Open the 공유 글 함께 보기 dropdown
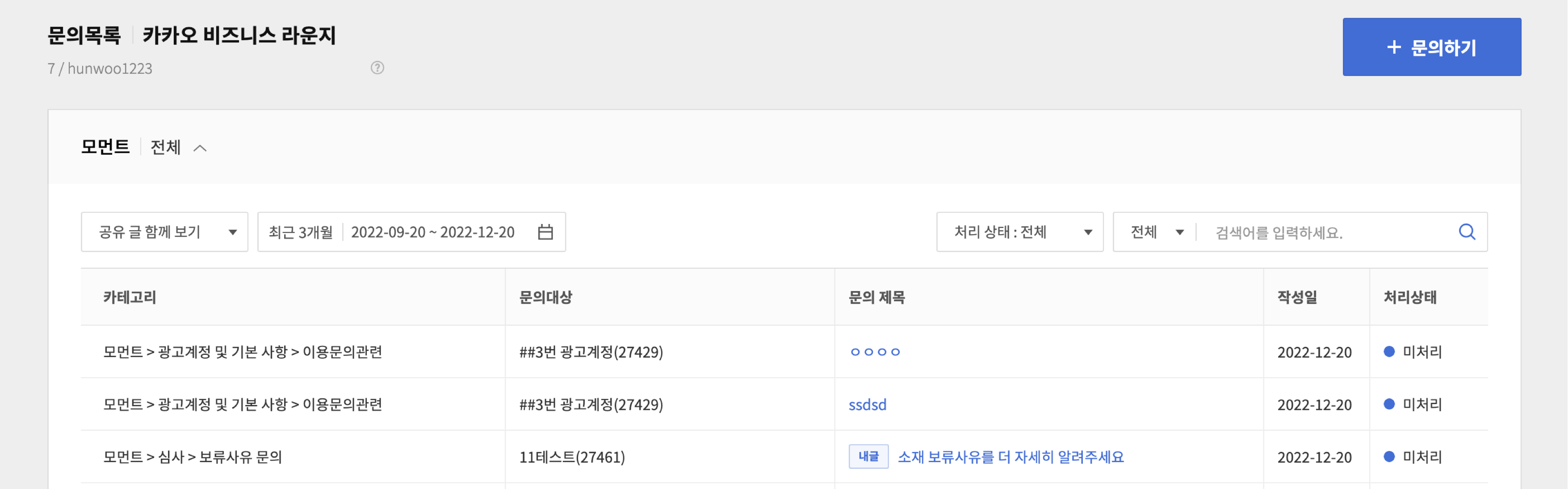1568x489 pixels. 164,232
